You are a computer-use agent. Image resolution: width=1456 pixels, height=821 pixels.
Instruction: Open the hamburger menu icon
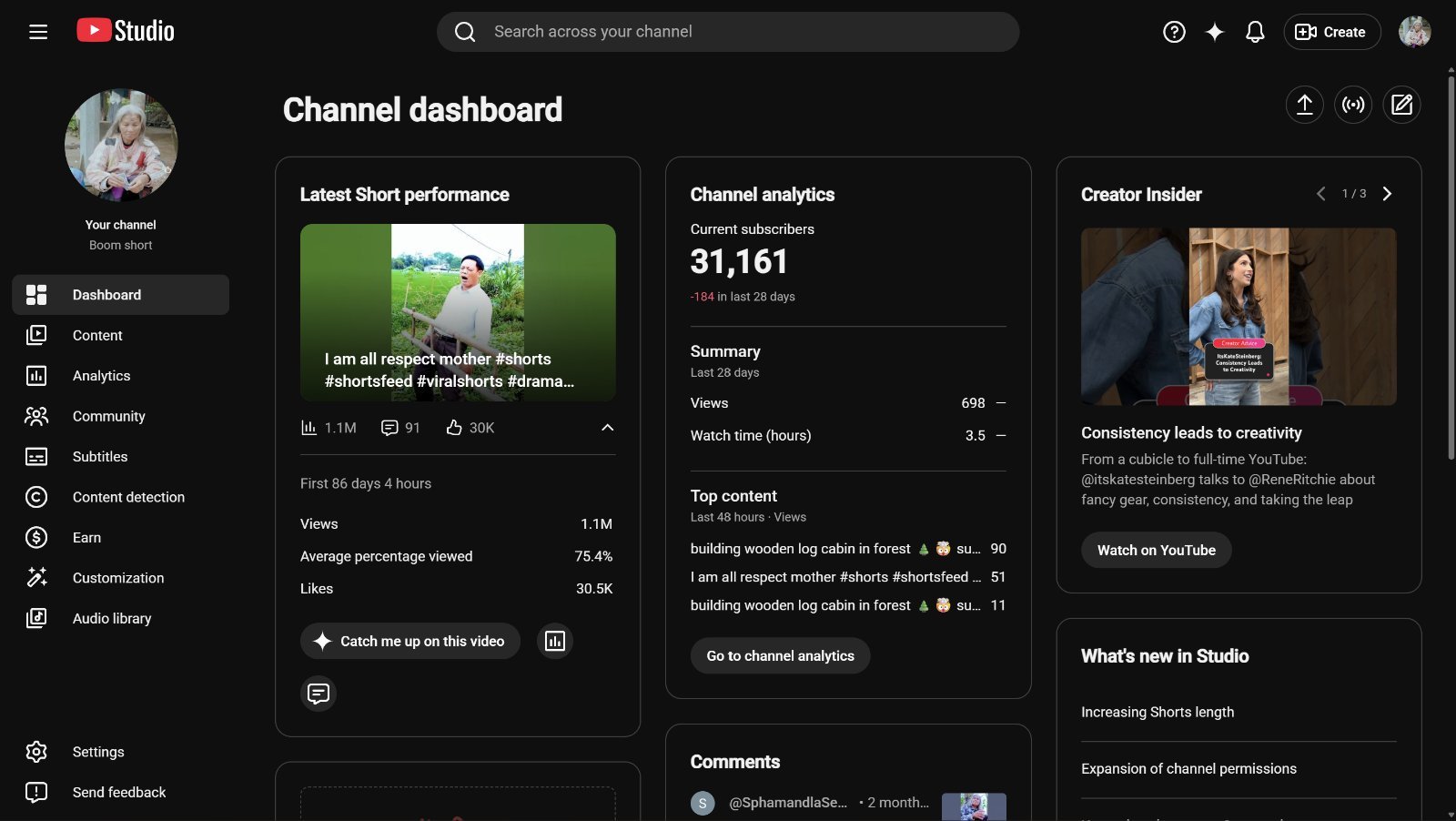tap(38, 32)
